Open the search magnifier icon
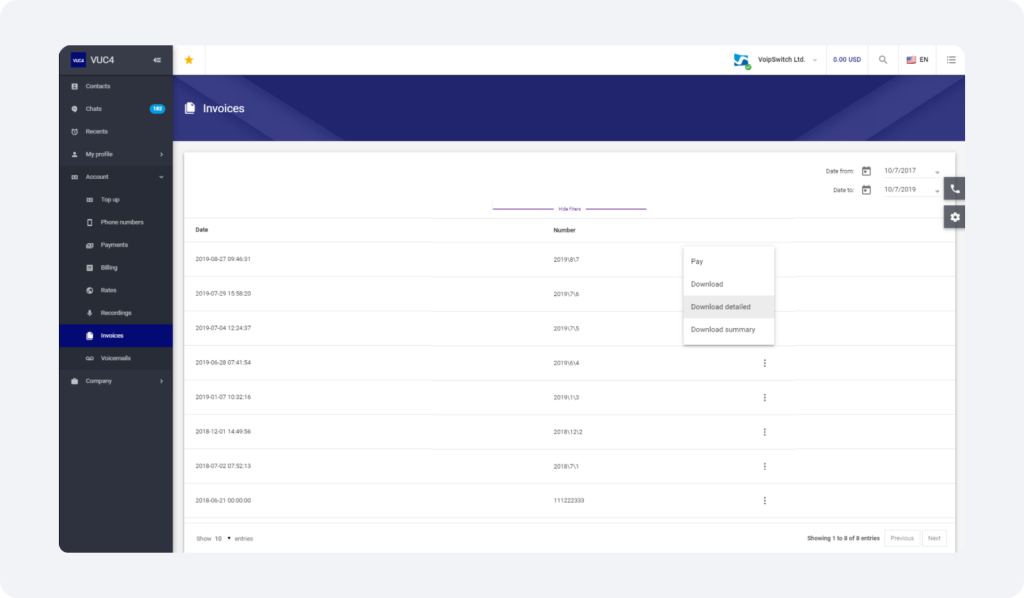The image size is (1024, 598). [x=883, y=59]
